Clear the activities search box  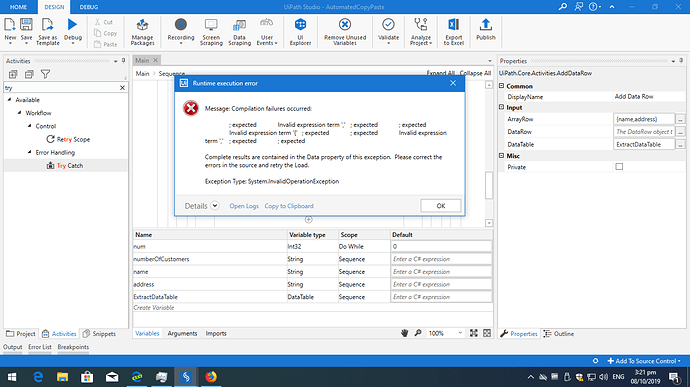(x=122, y=88)
